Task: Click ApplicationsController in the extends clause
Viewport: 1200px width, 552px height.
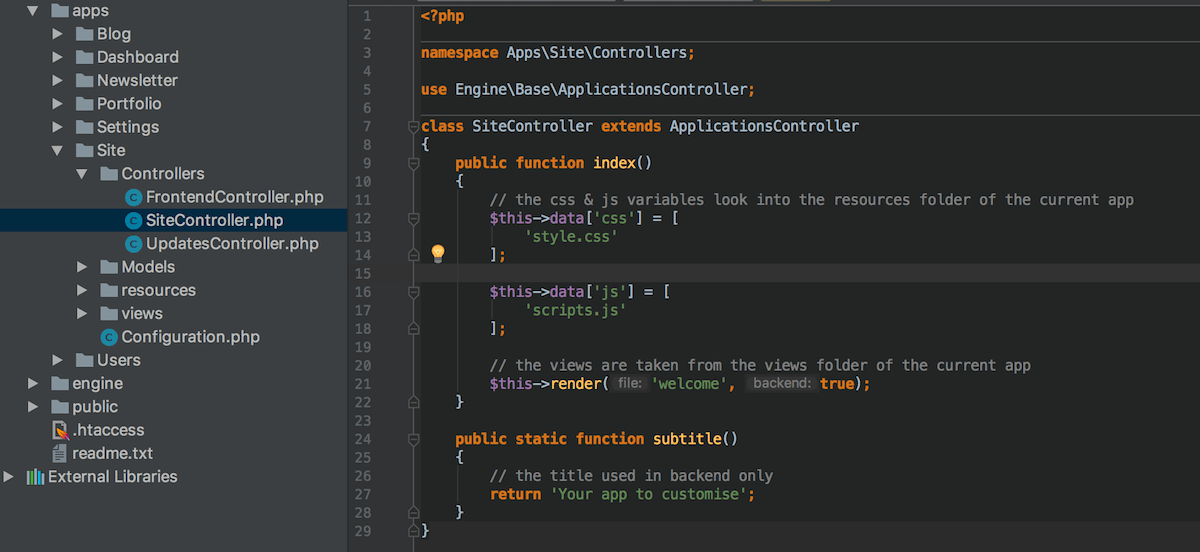Action: click(764, 126)
